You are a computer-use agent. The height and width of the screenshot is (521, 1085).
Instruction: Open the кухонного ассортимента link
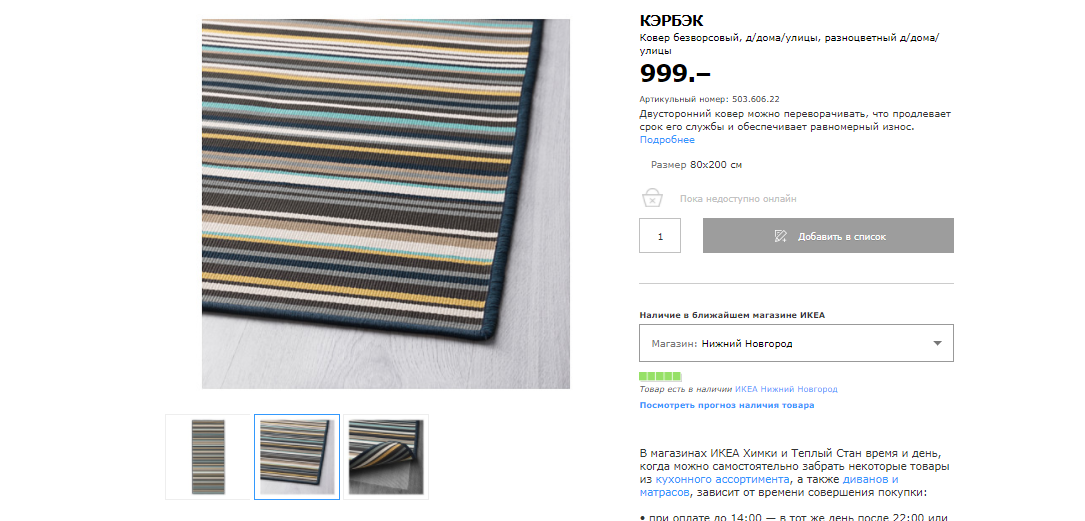722,479
